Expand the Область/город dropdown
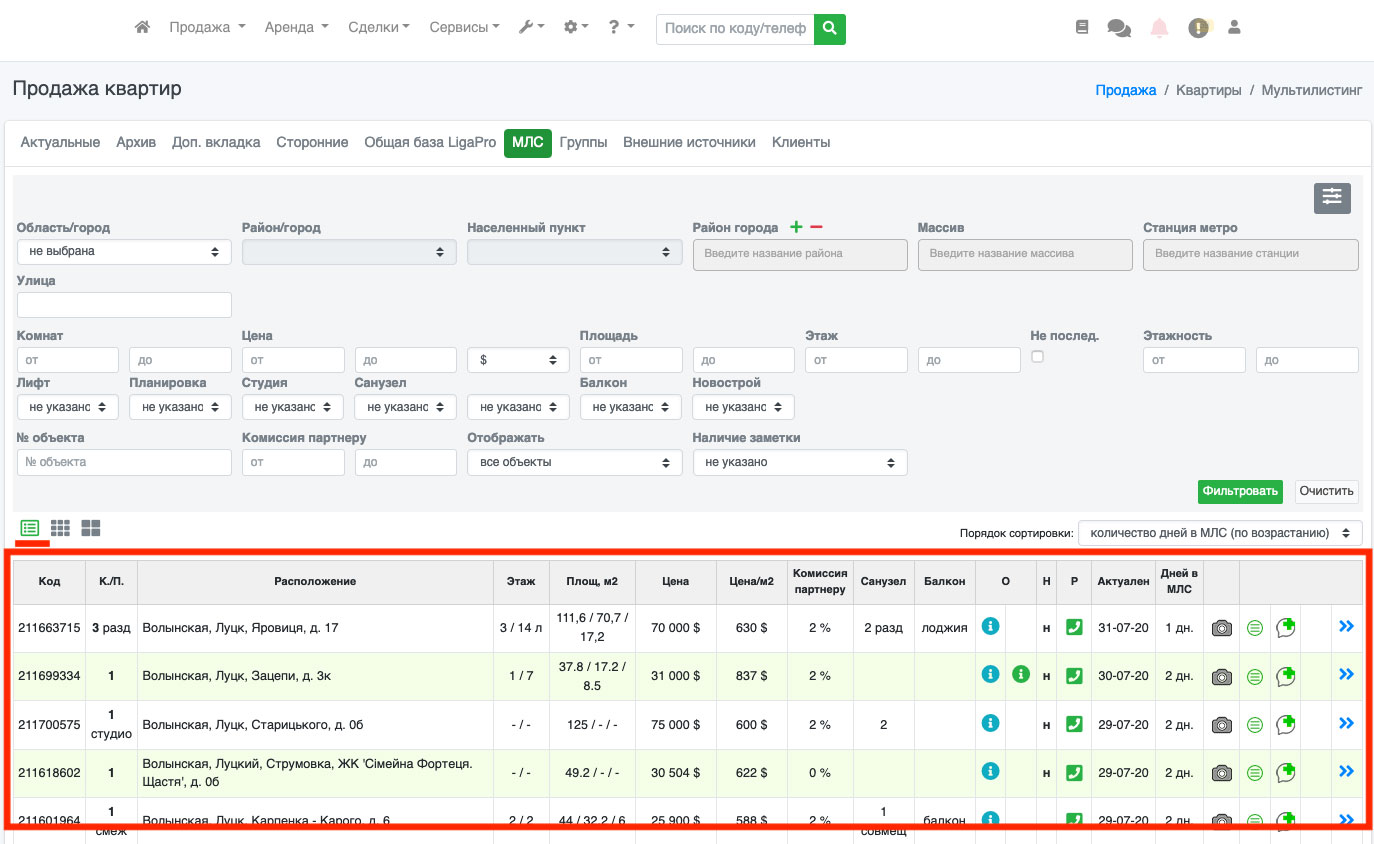1374x844 pixels. [x=124, y=252]
